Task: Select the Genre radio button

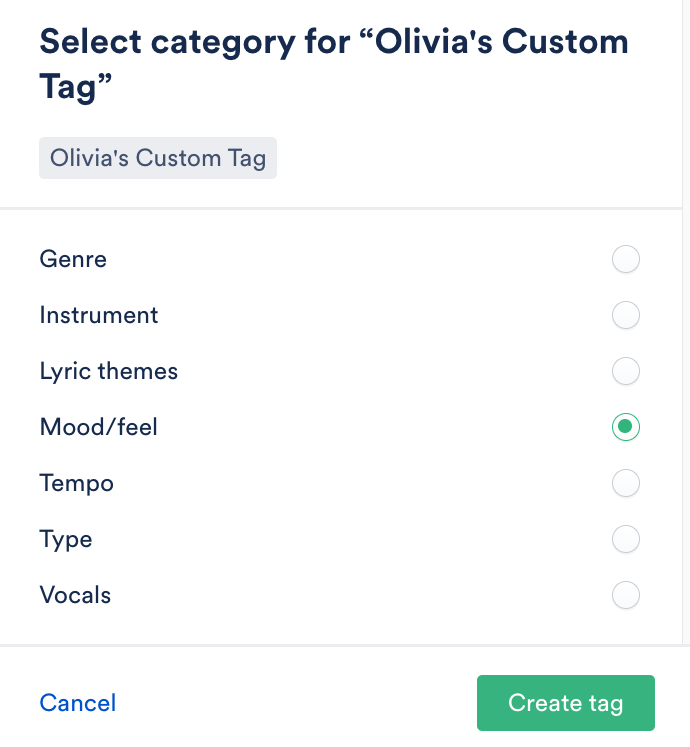Action: (x=626, y=260)
